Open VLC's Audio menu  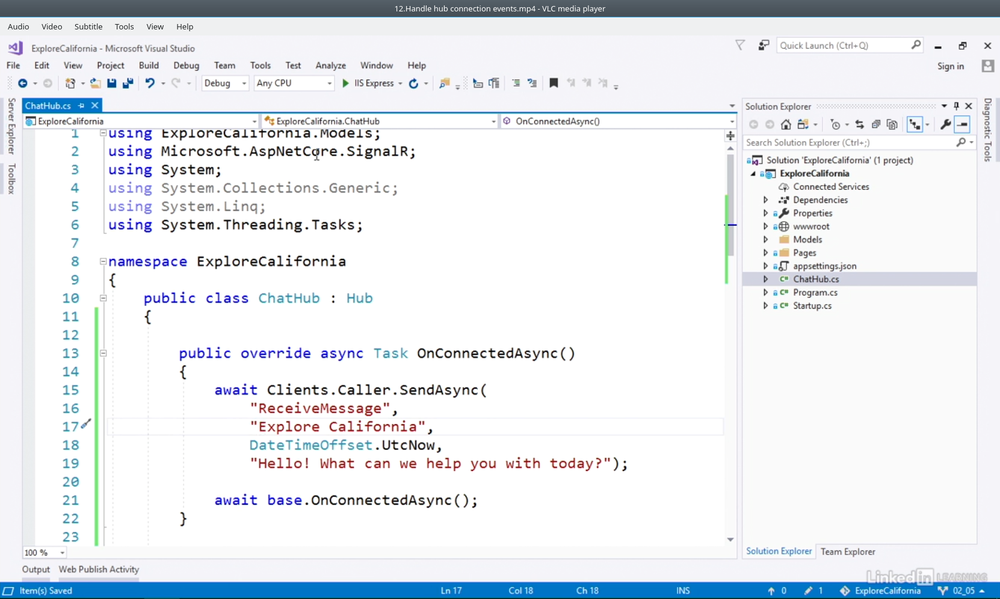pyautogui.click(x=18, y=27)
